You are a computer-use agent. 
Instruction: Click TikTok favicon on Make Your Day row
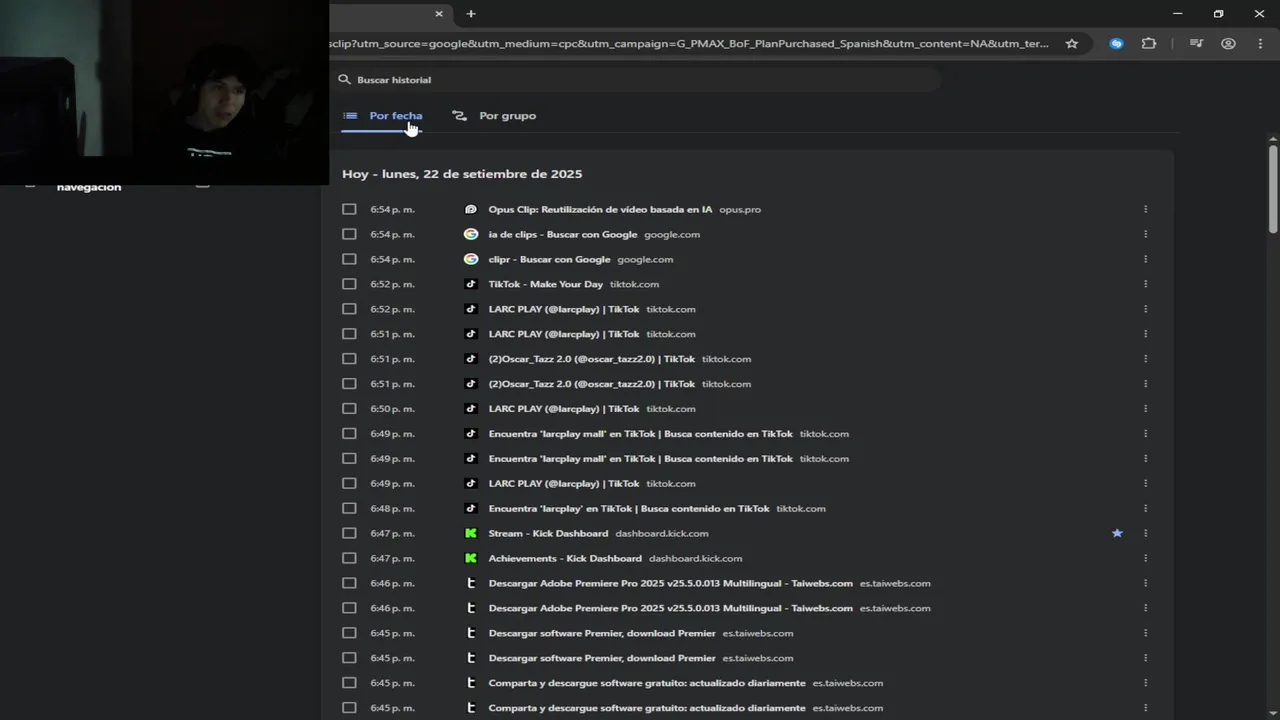coord(471,284)
